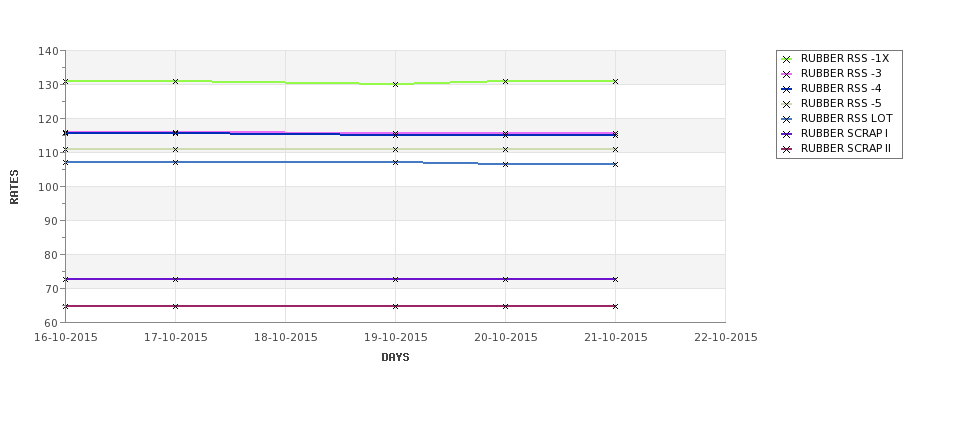Click the RSS LOT point at 20-10-2015
The height and width of the screenshot is (429, 975).
(x=506, y=164)
